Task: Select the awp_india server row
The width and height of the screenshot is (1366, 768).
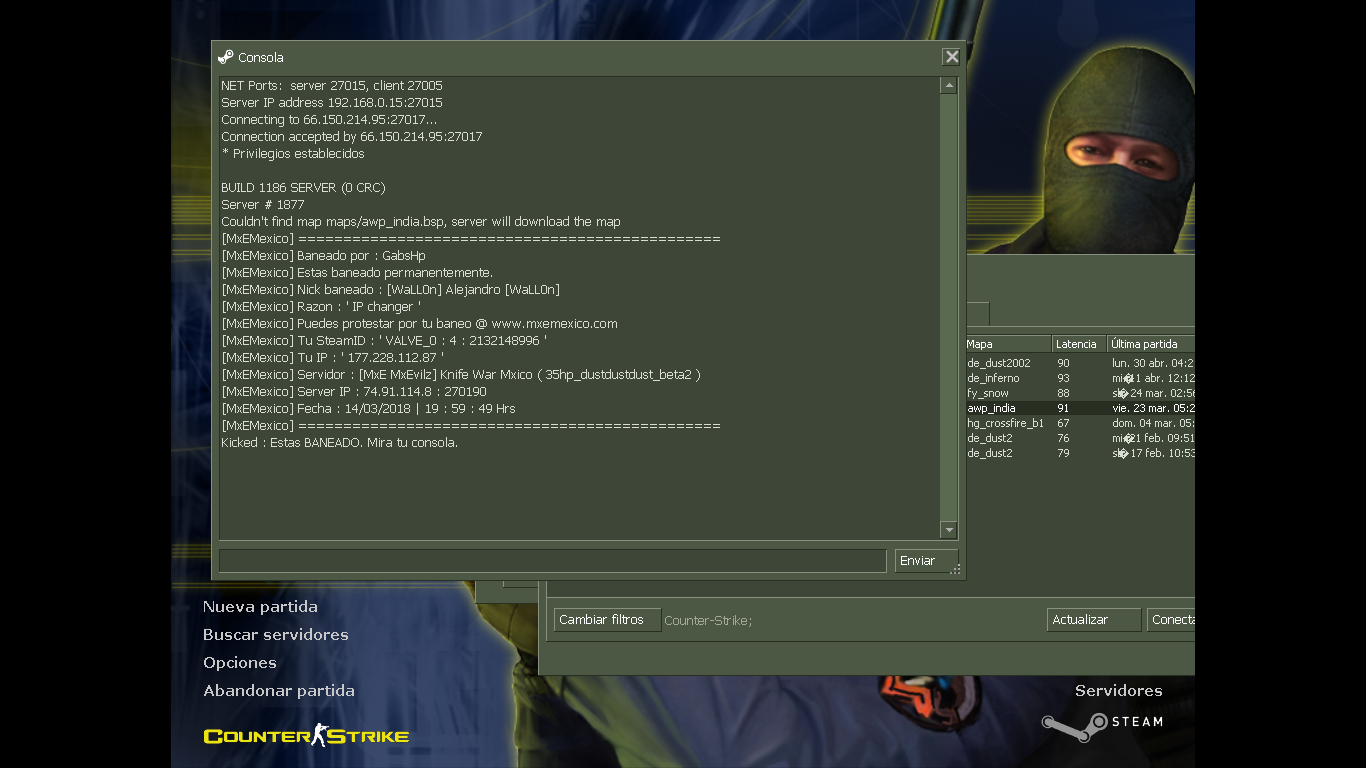Action: pos(1080,408)
